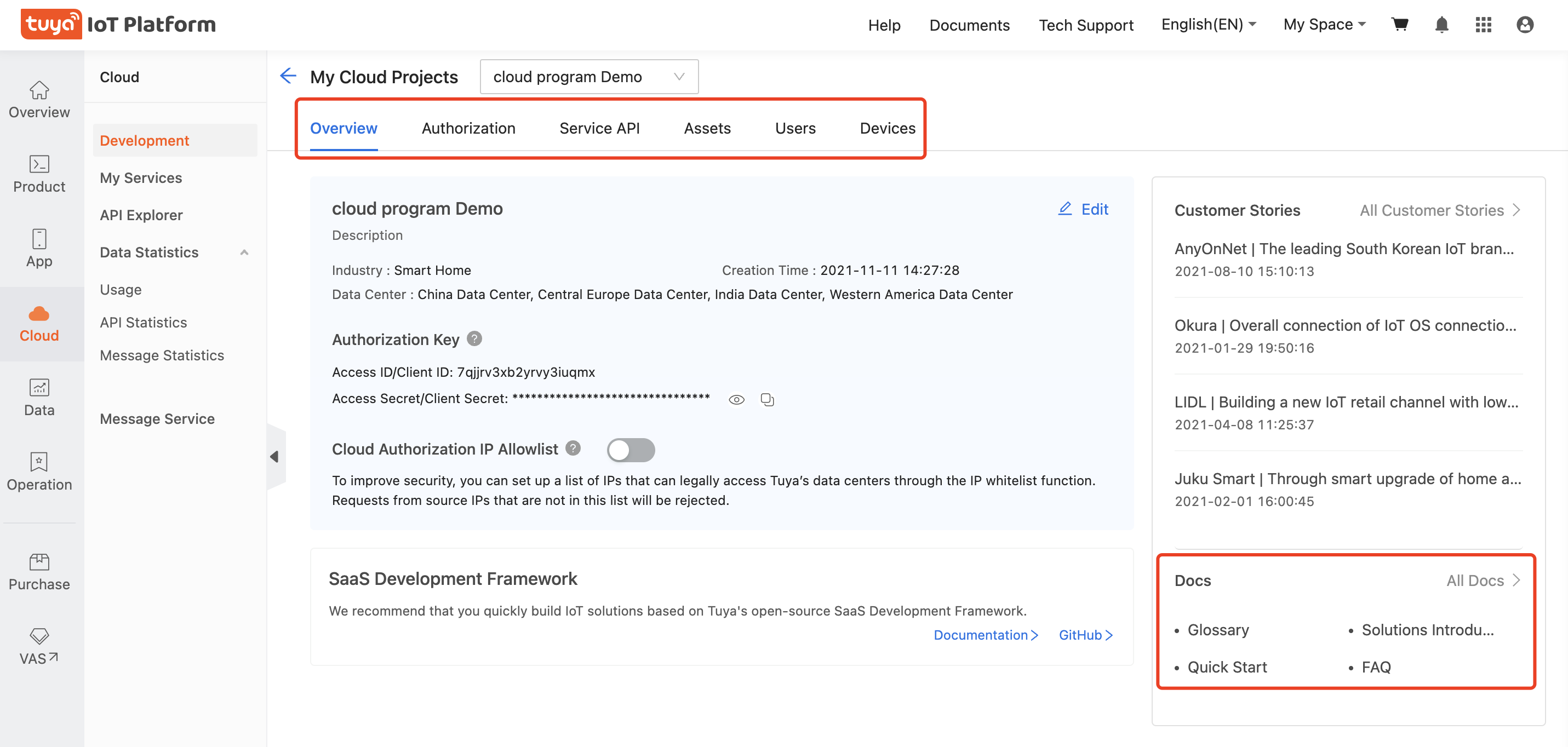Open the user account avatar icon
This screenshot has height=747, width=1568.
[x=1525, y=24]
